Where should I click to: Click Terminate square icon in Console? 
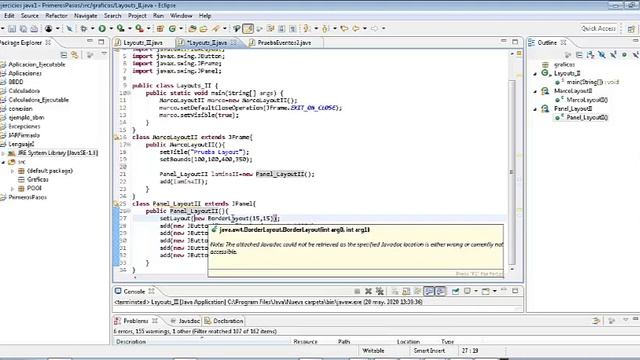pyautogui.click(x=357, y=291)
